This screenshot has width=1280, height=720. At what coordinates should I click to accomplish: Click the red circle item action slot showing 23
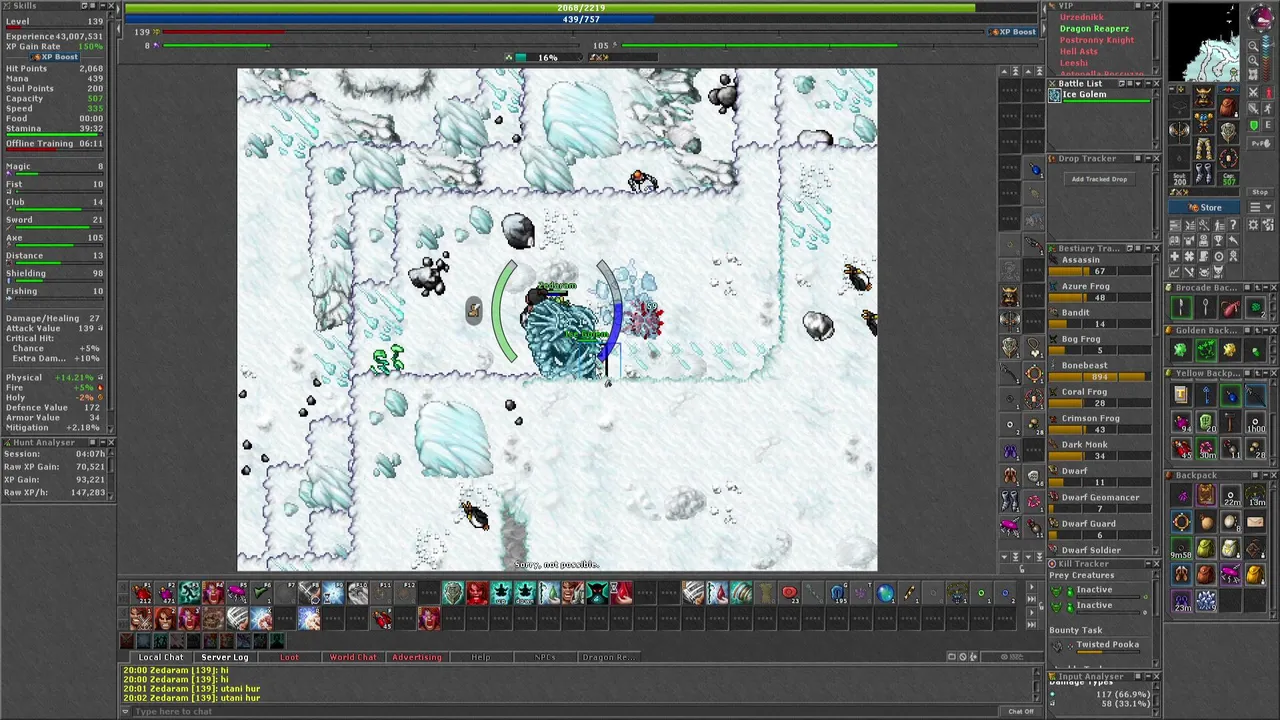click(x=790, y=594)
